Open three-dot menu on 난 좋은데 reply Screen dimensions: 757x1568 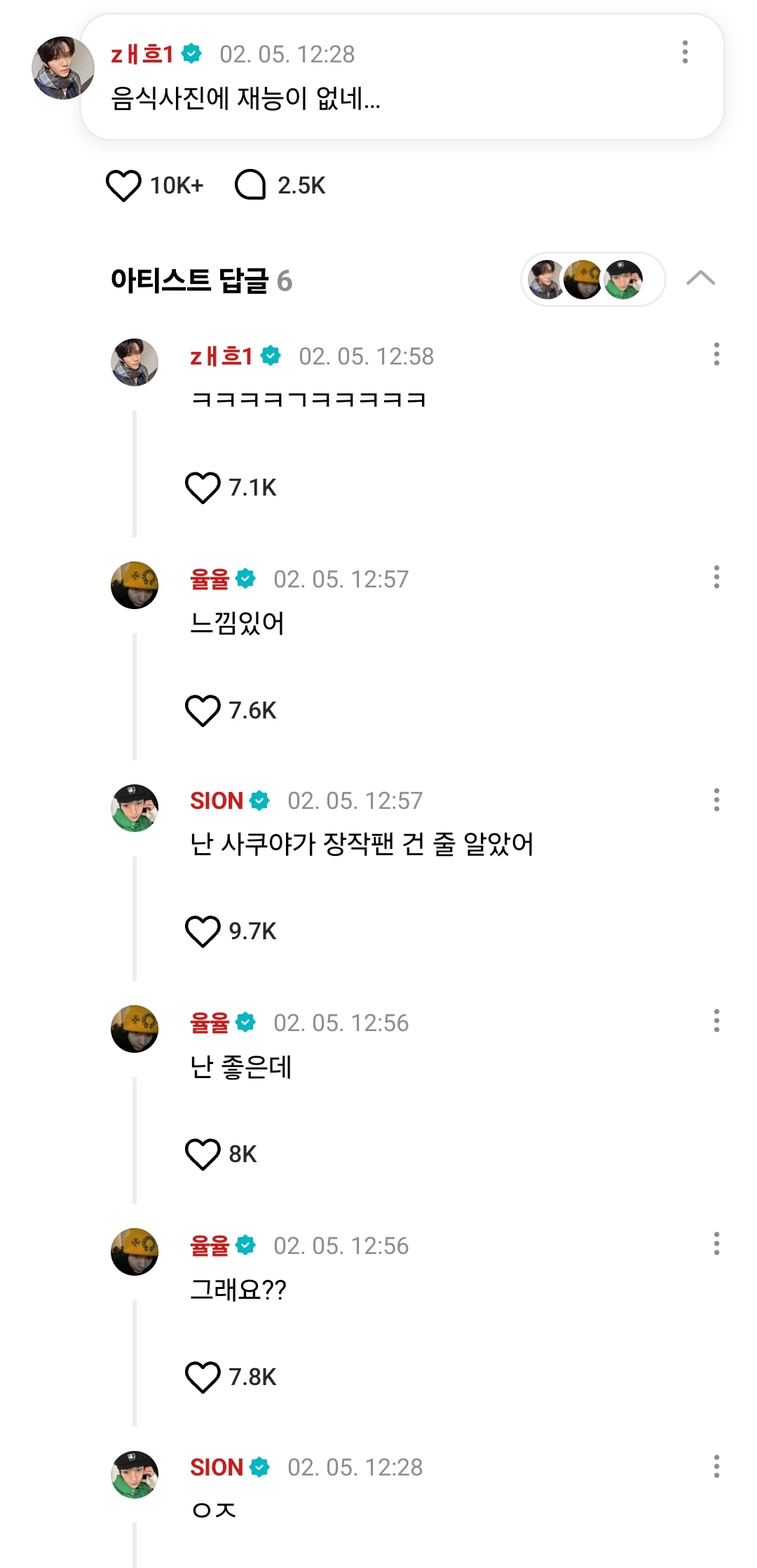[x=716, y=1021]
